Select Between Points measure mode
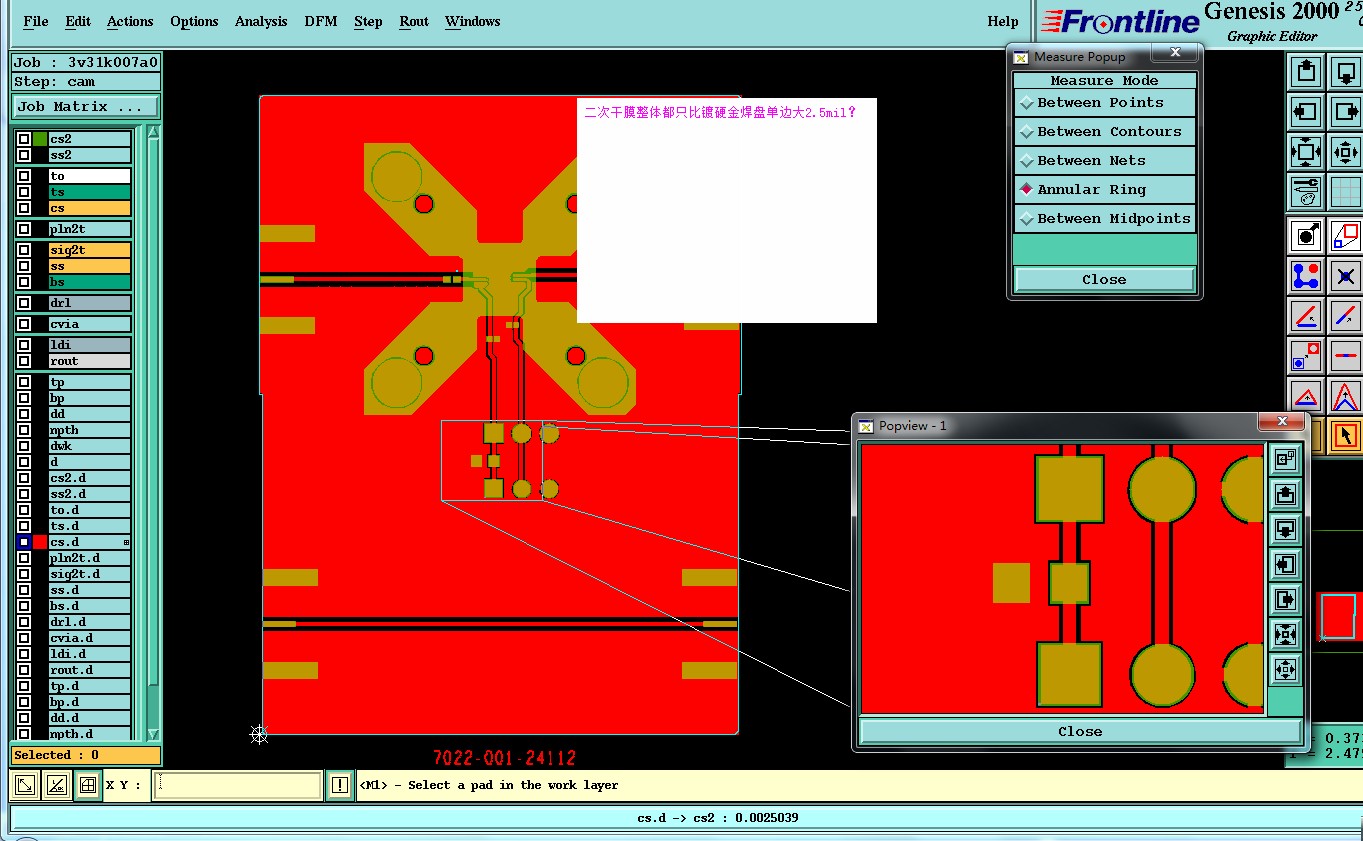Screen dimensions: 1363x841 click(x=1104, y=102)
